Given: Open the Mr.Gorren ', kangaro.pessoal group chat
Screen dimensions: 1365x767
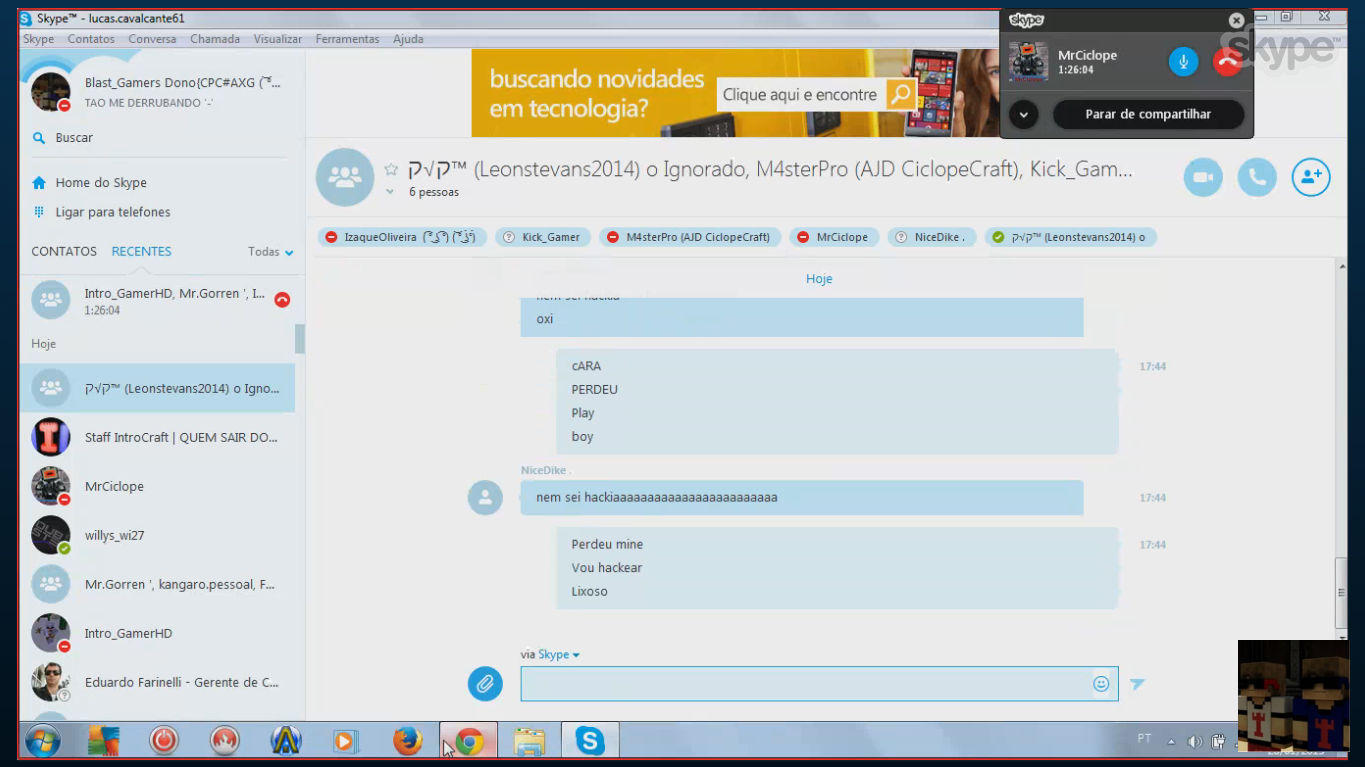Looking at the screenshot, I should pos(158,584).
